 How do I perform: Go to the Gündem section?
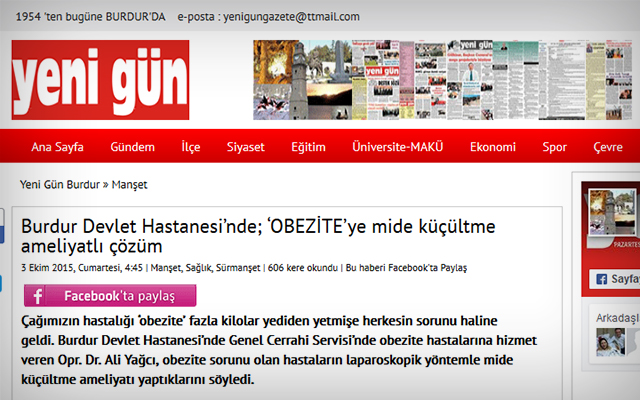pyautogui.click(x=133, y=147)
